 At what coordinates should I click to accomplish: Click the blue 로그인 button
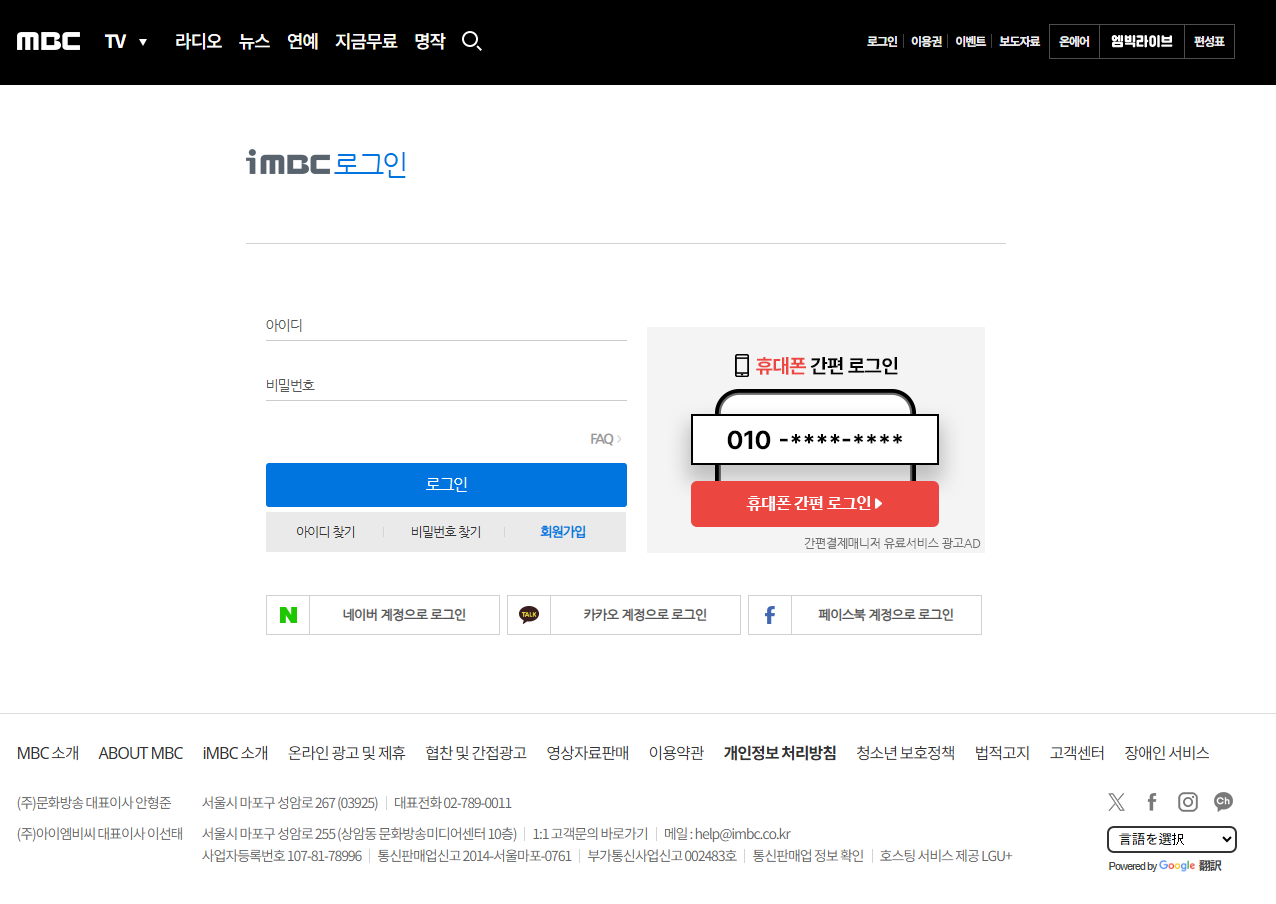(x=446, y=485)
